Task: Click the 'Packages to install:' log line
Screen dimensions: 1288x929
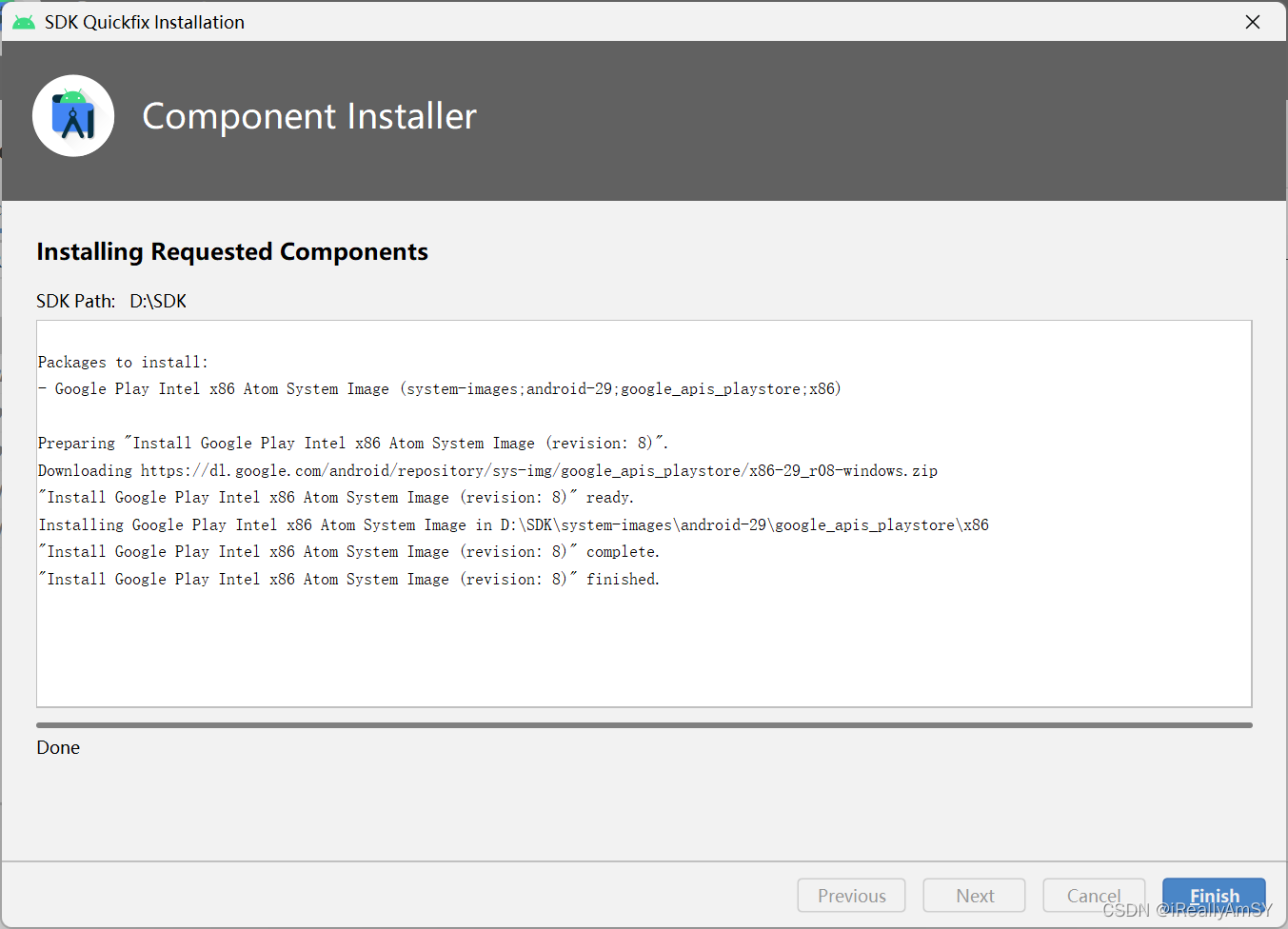Action: coord(123,362)
